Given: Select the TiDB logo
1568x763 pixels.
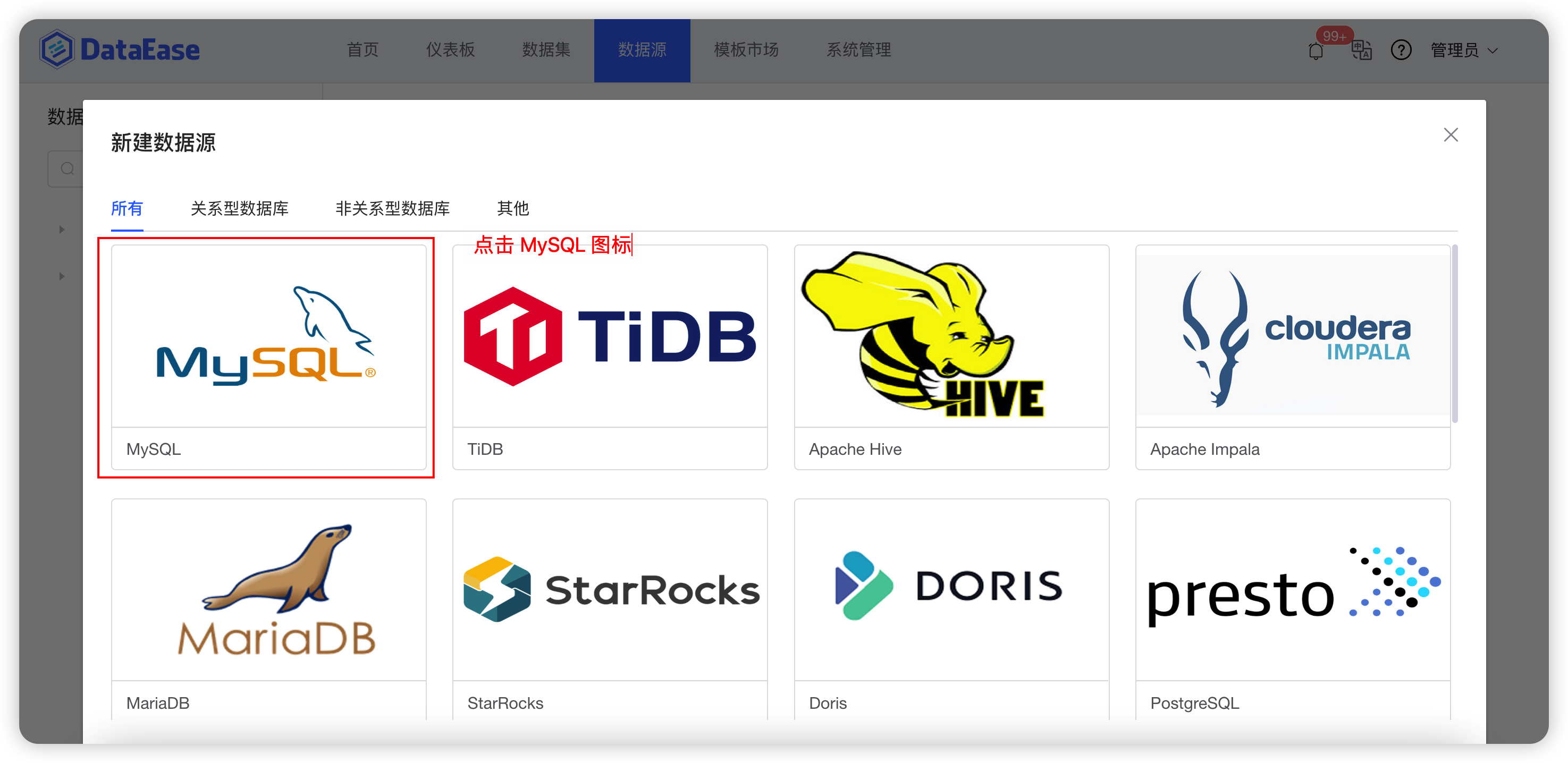Looking at the screenshot, I should coord(610,336).
